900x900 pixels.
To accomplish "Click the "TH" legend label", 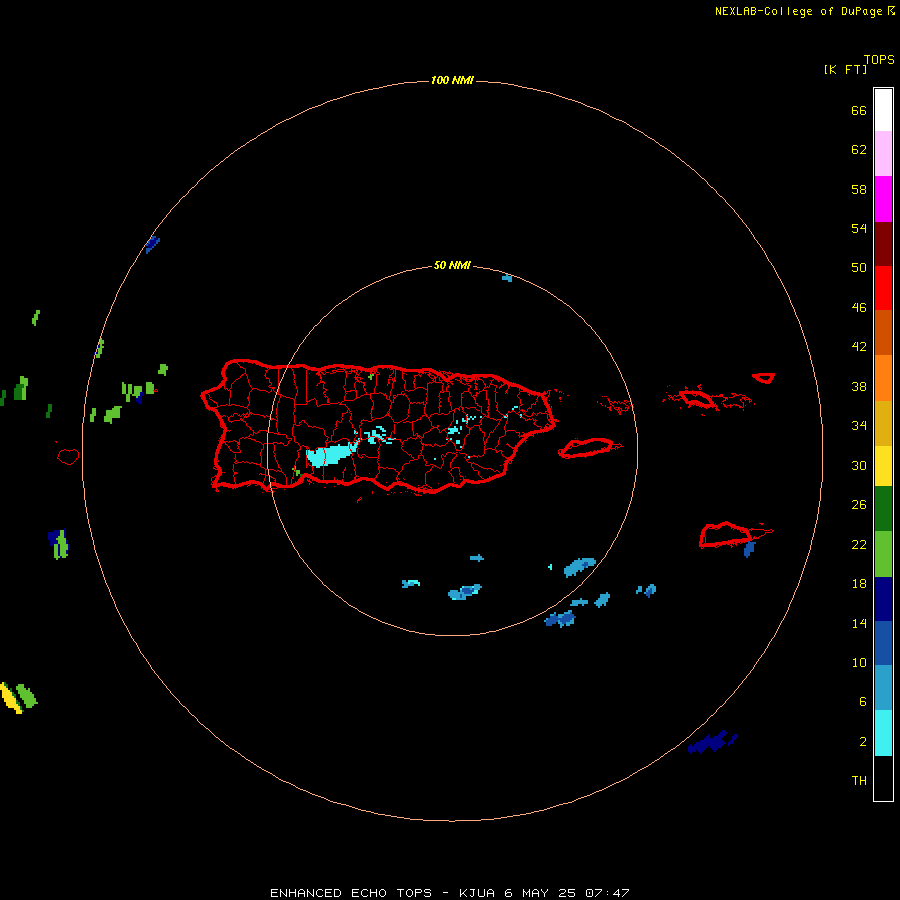I will click(859, 781).
